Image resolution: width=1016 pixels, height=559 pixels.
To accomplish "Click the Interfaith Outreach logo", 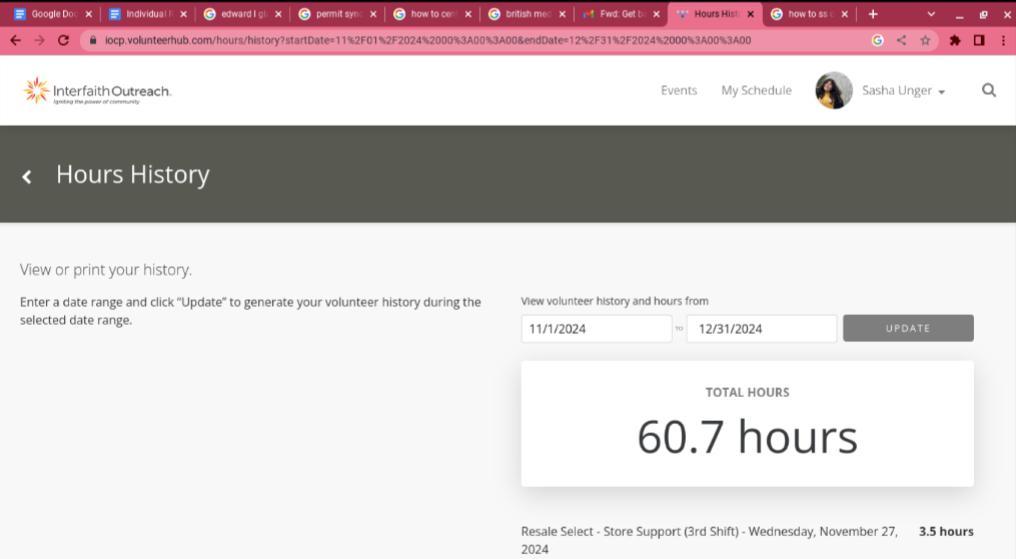I will [x=97, y=91].
